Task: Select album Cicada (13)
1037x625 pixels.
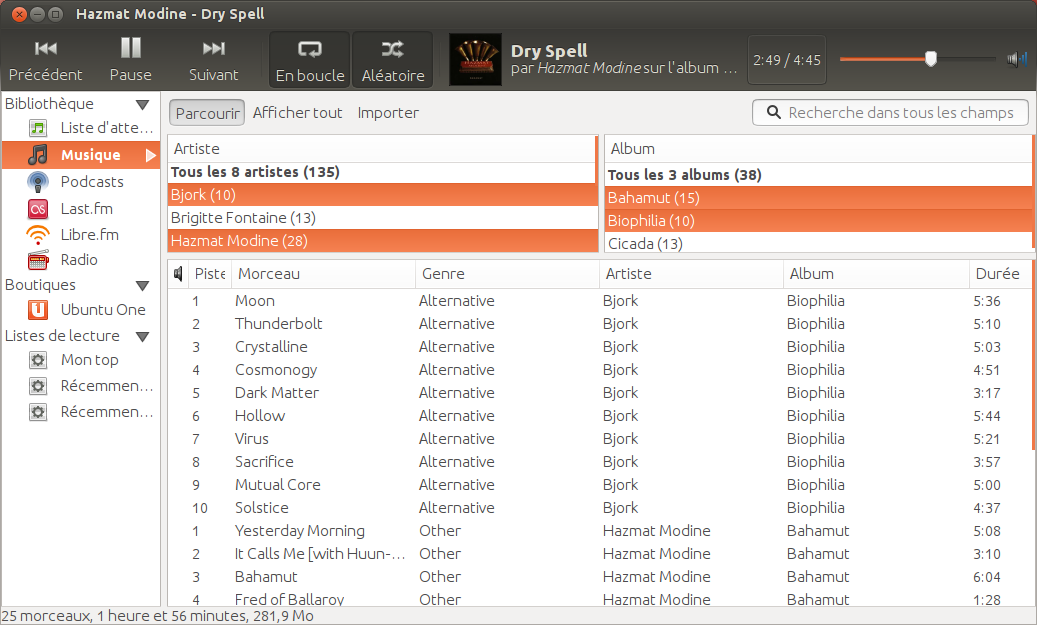Action: point(817,243)
